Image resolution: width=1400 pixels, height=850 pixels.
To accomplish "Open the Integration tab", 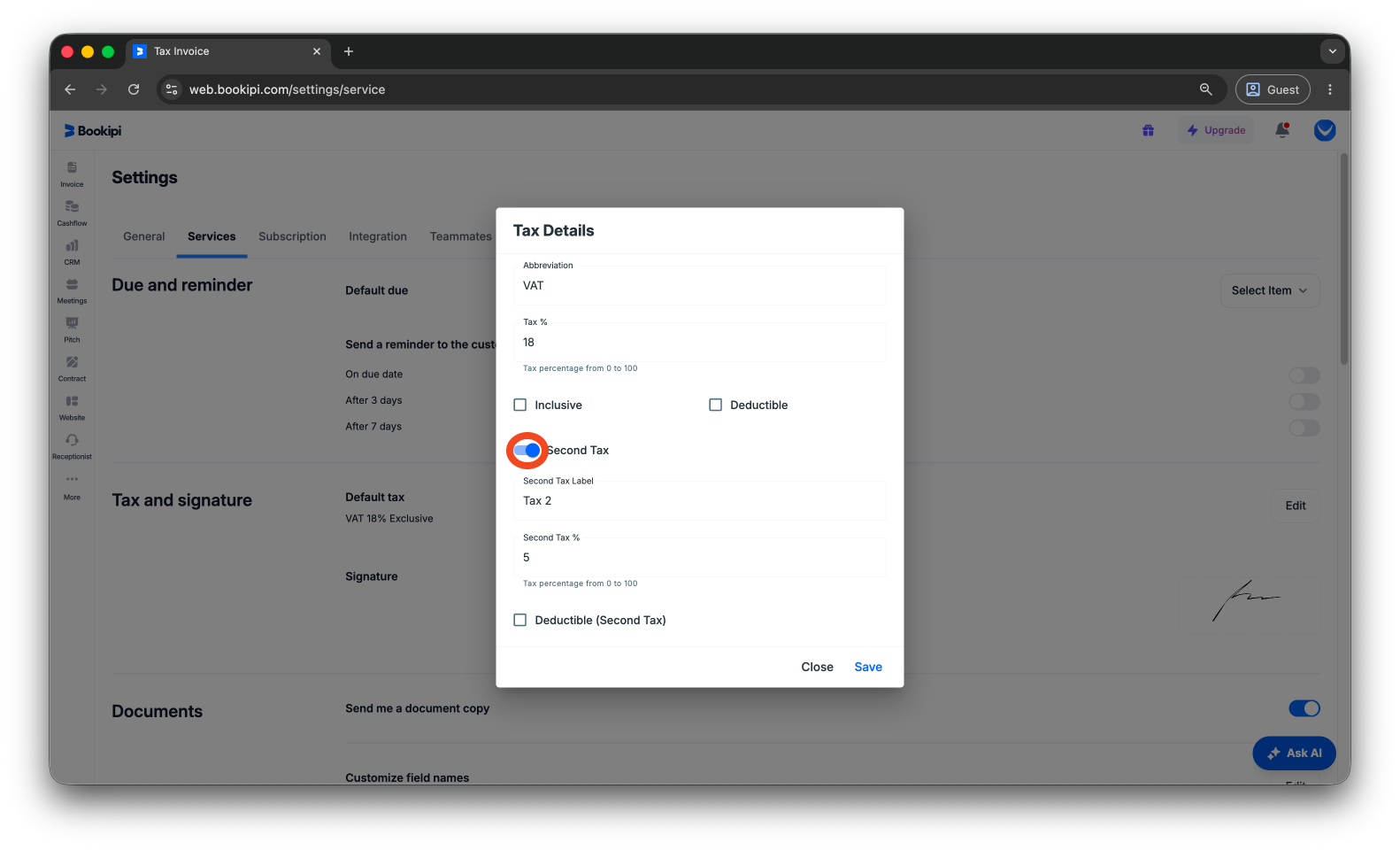I will click(x=378, y=236).
